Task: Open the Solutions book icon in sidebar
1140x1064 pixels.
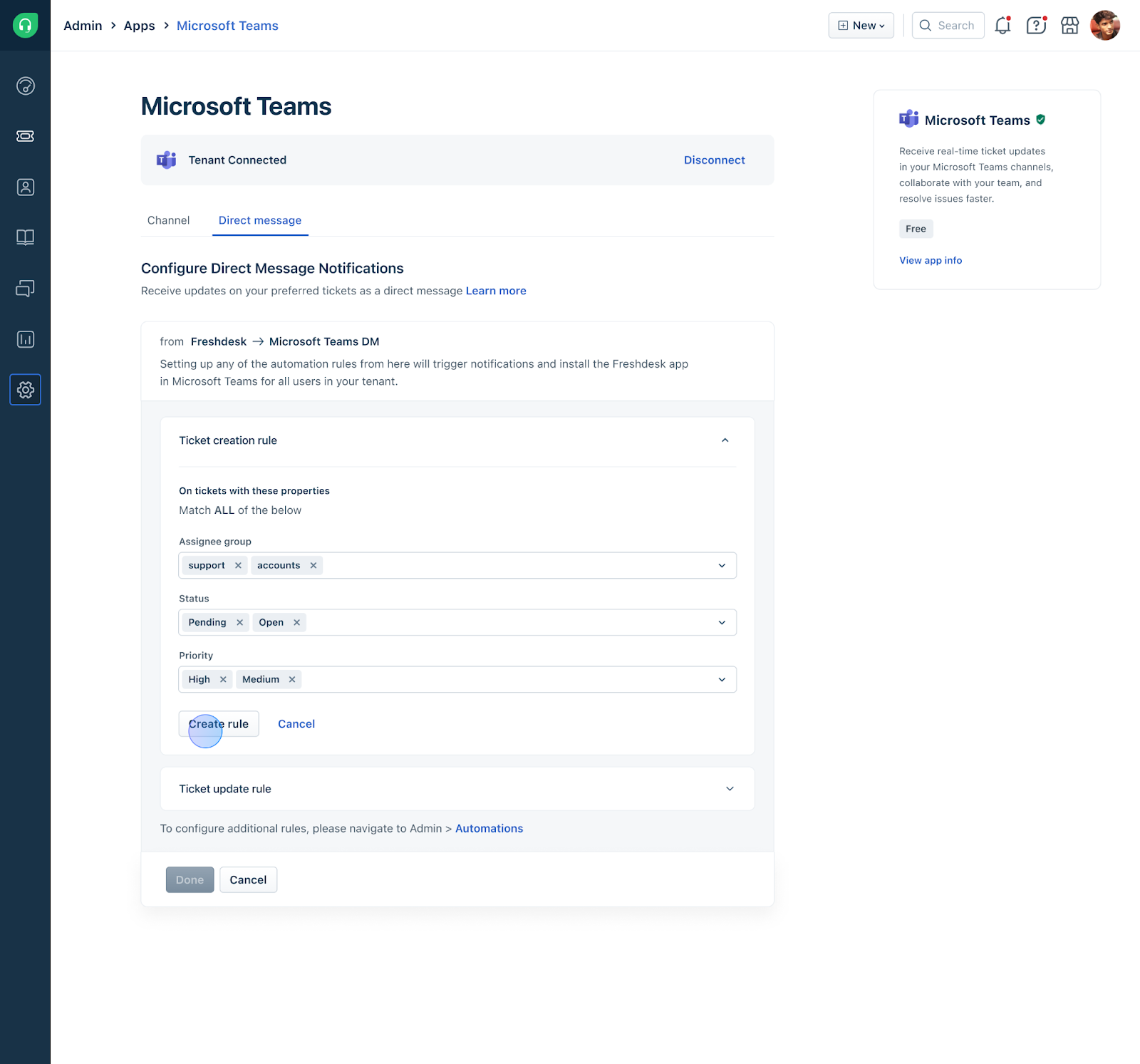Action: click(25, 237)
